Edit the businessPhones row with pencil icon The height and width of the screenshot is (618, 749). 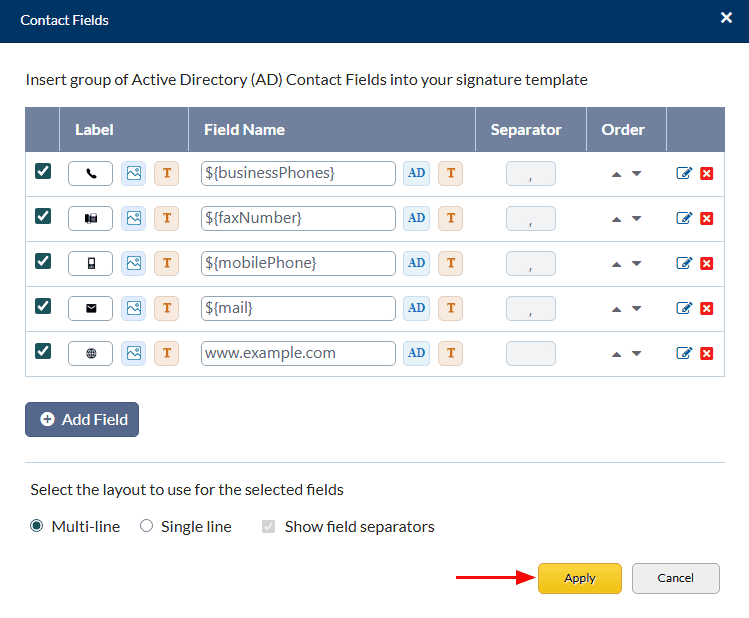click(x=684, y=173)
